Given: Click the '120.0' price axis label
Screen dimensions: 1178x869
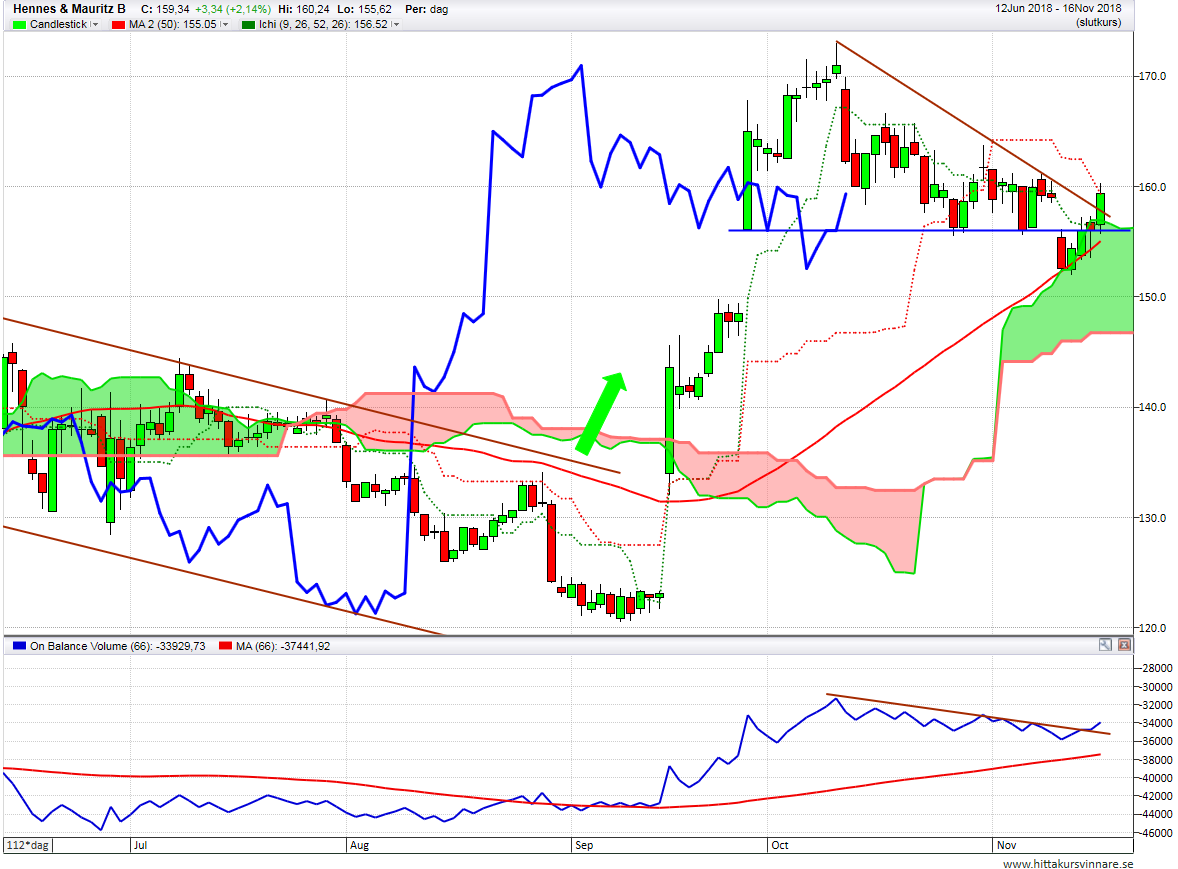Looking at the screenshot, I should coord(1152,628).
